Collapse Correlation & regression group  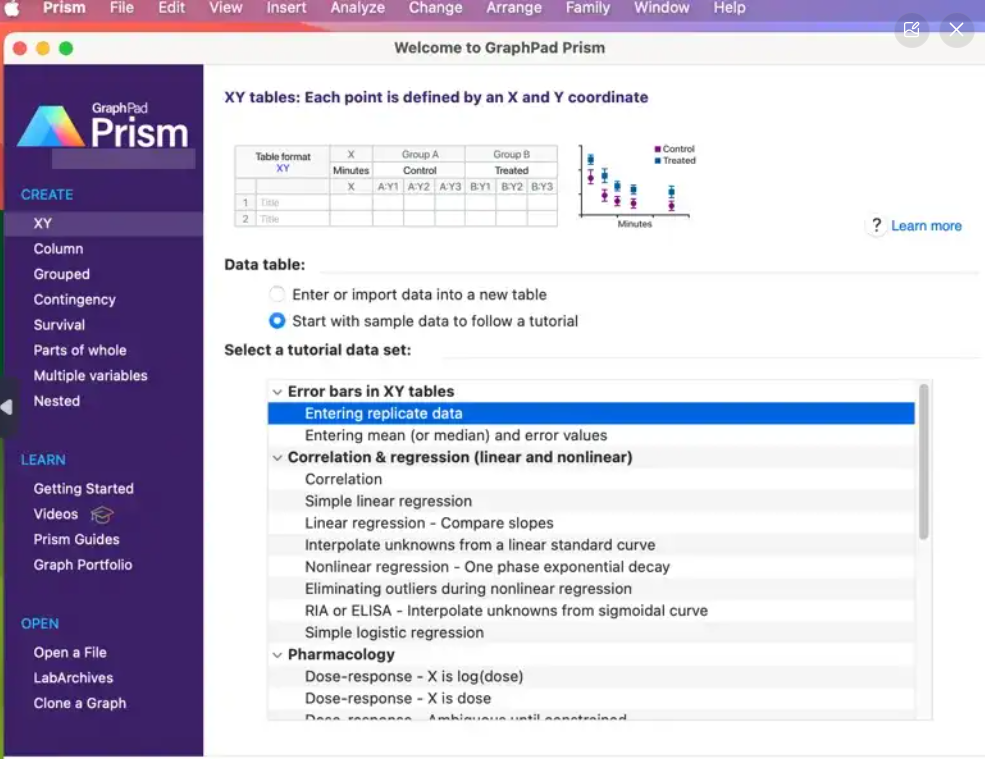(x=277, y=457)
